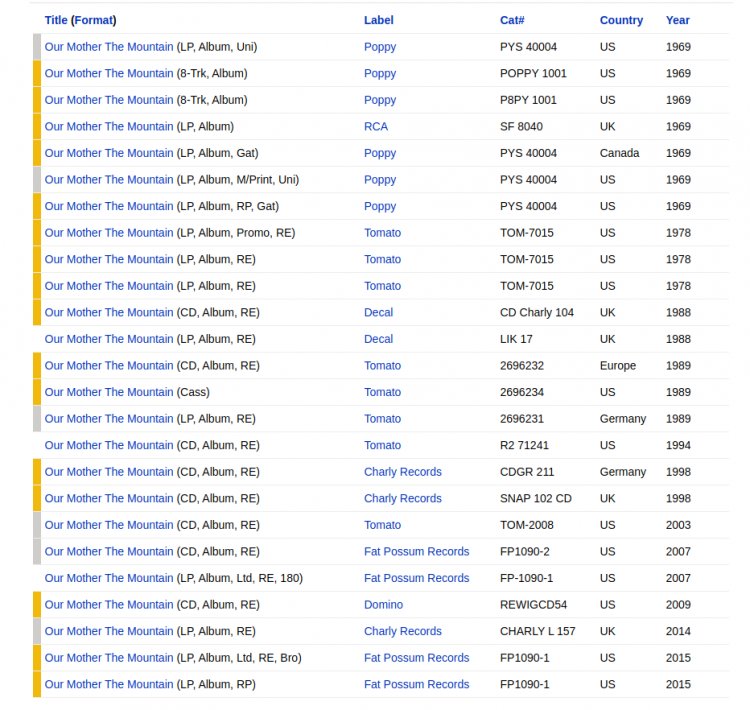Open Tomato label in R2 71241 row
The height and width of the screenshot is (710, 750).
[x=382, y=445]
